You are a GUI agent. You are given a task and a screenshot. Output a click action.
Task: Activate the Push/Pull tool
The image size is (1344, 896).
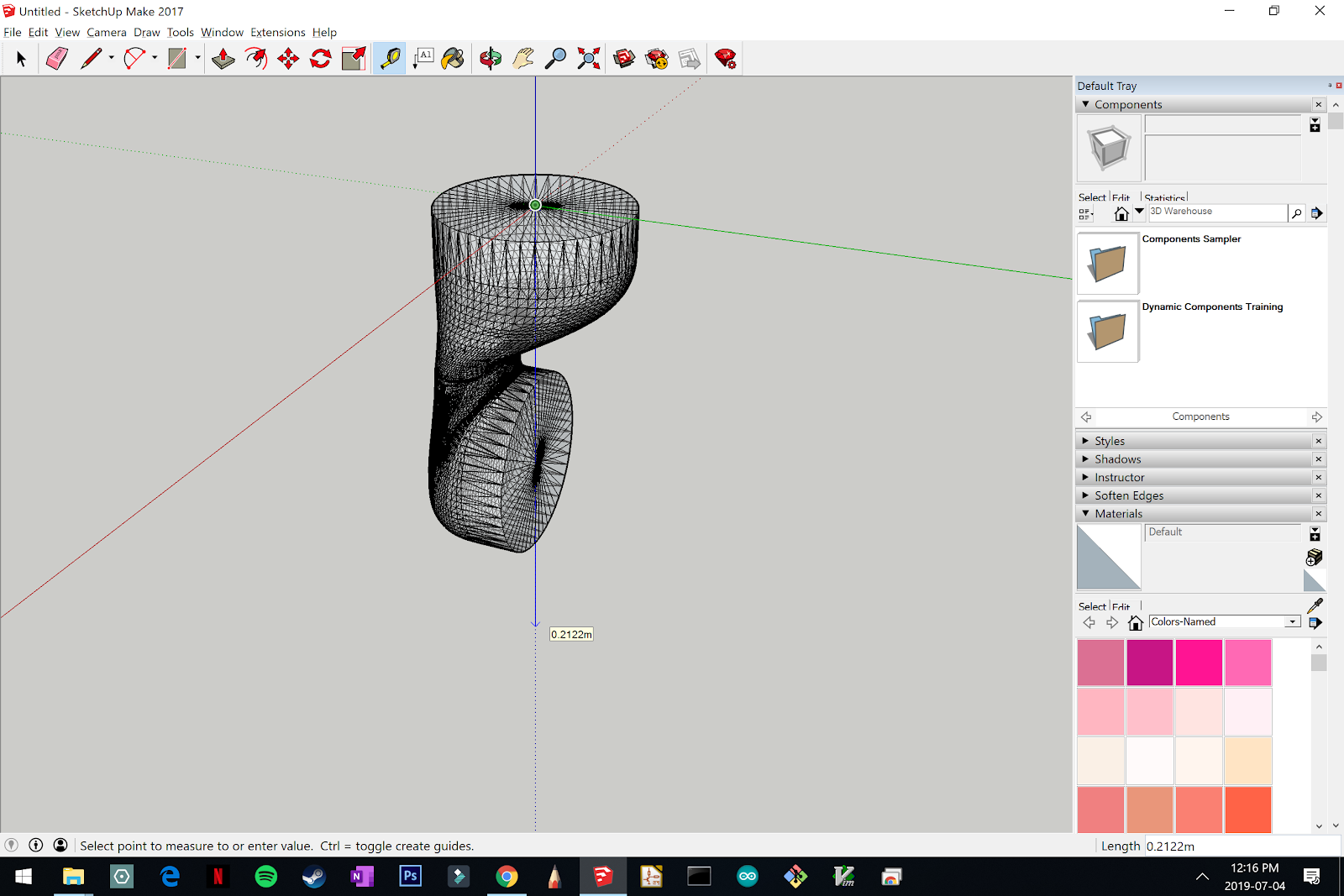click(223, 59)
